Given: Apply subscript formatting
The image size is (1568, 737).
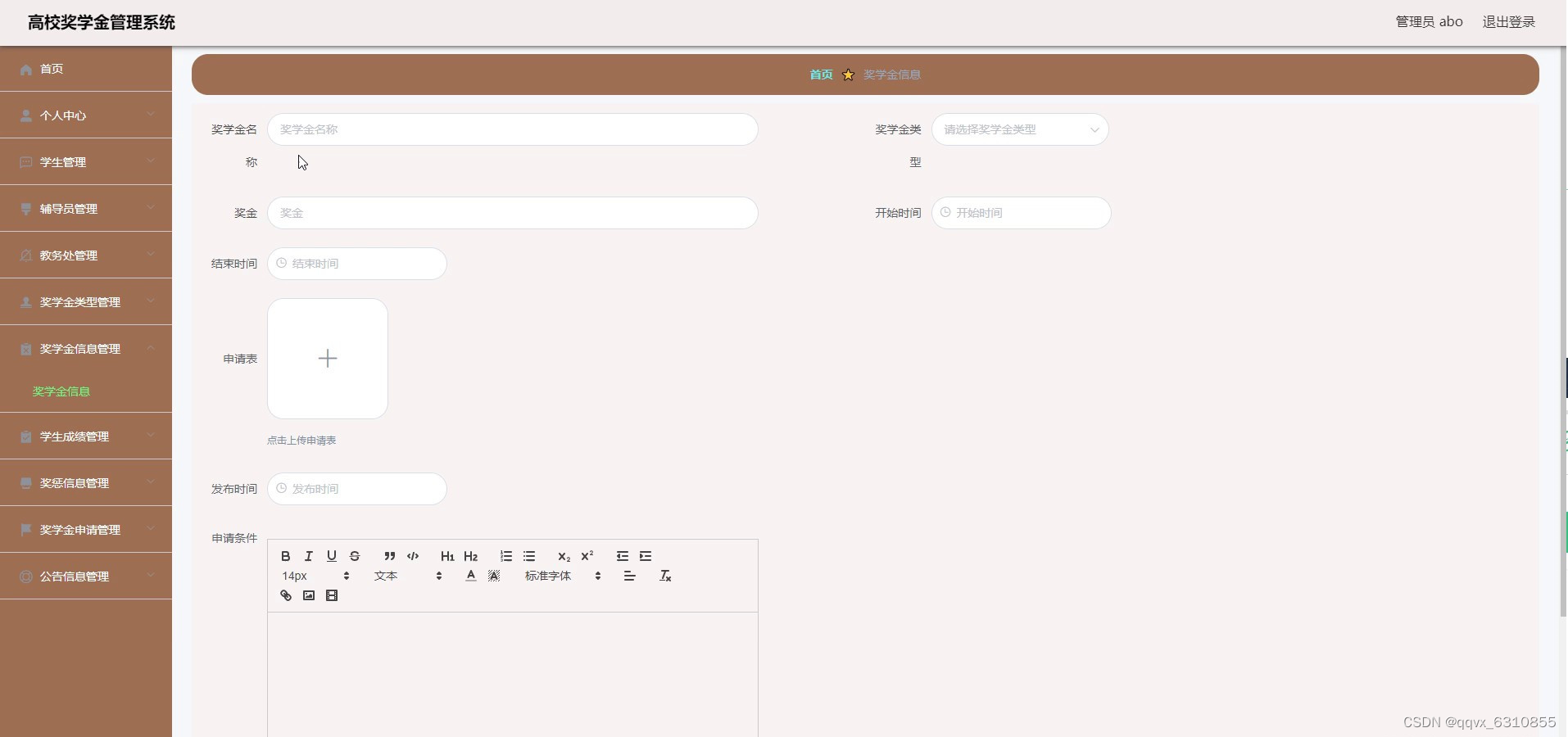Looking at the screenshot, I should click(x=564, y=556).
